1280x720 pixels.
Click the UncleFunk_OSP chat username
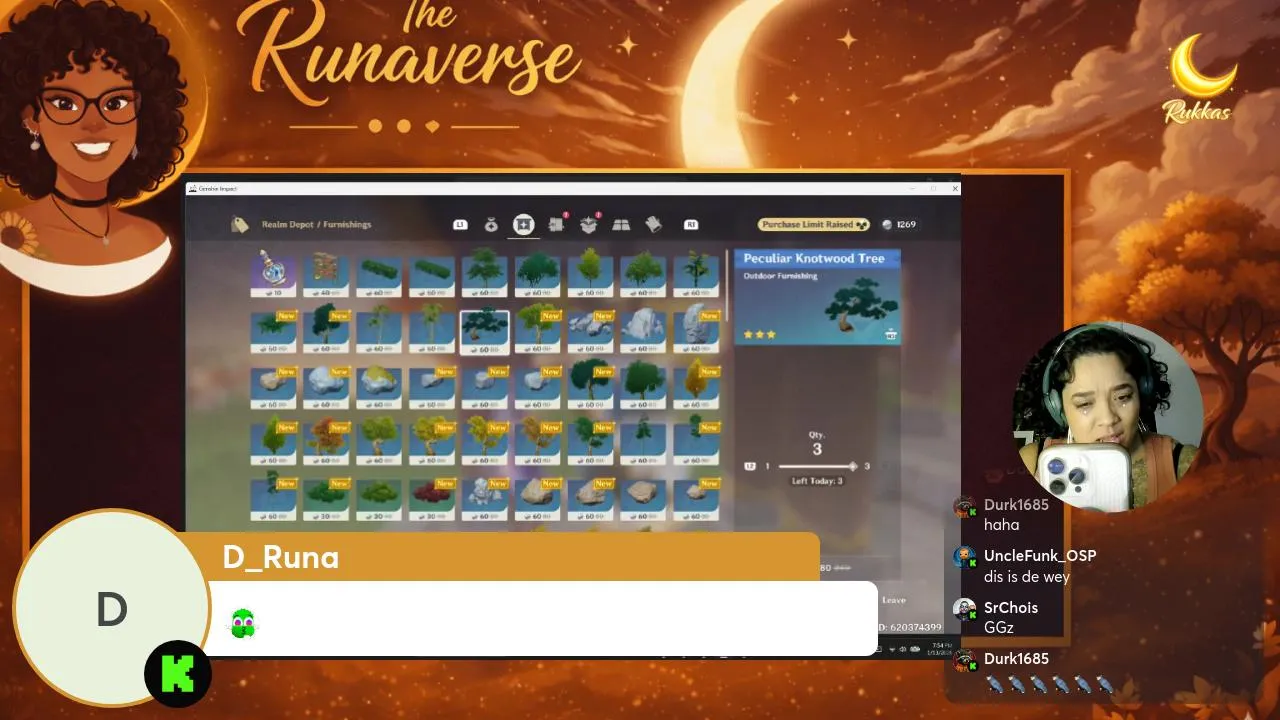pyautogui.click(x=1040, y=556)
